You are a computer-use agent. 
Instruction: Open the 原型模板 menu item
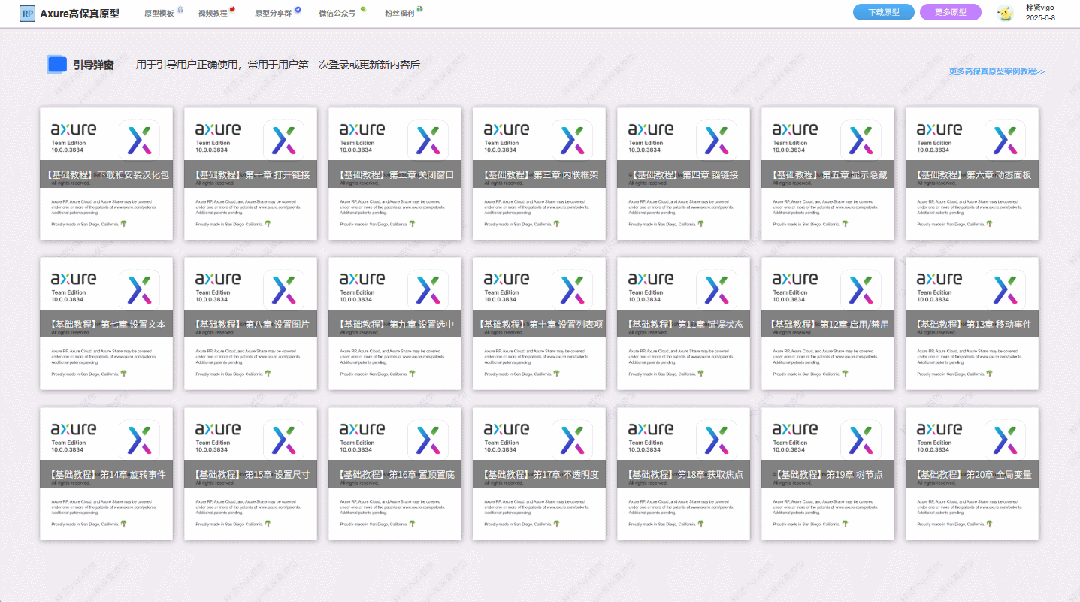tap(159, 13)
